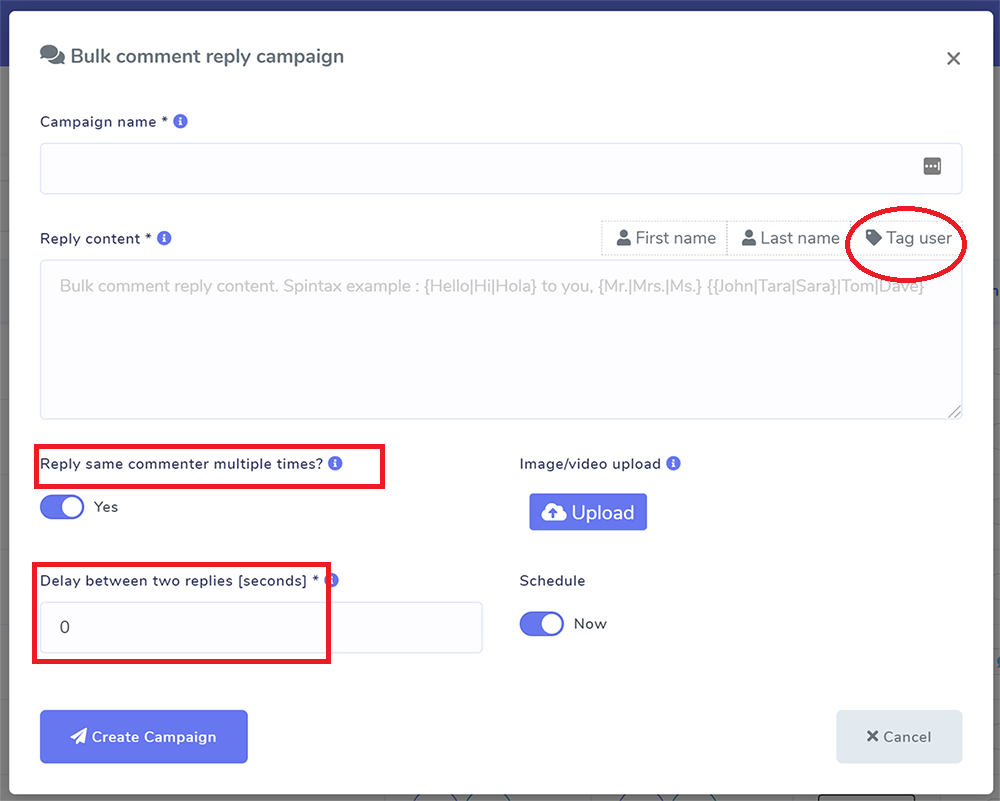Click the info icon beside Image/video upload

tap(673, 463)
